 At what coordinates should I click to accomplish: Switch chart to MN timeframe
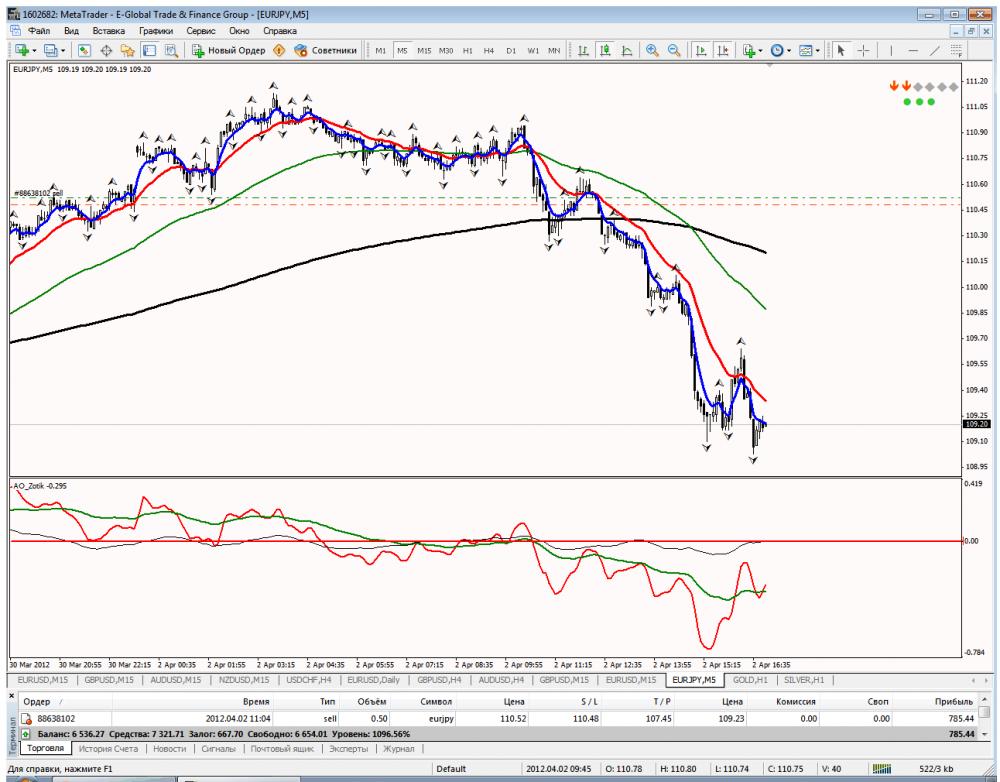click(554, 50)
